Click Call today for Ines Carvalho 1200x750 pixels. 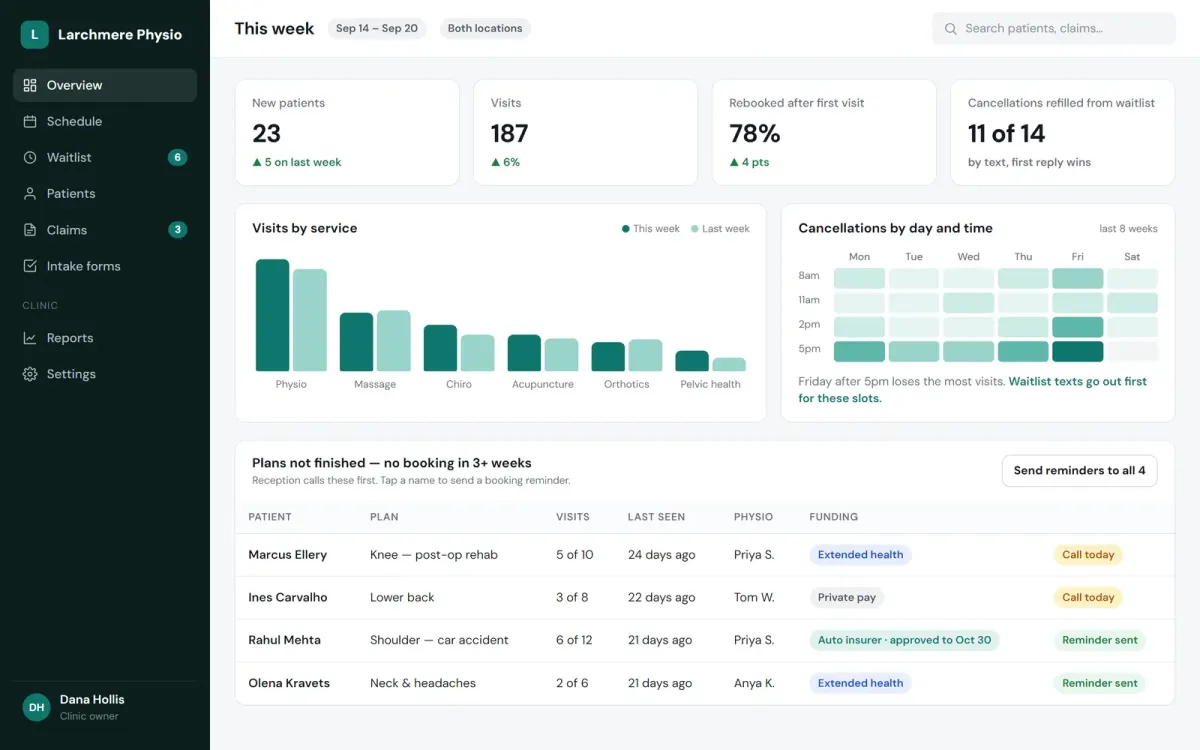[x=1088, y=597]
